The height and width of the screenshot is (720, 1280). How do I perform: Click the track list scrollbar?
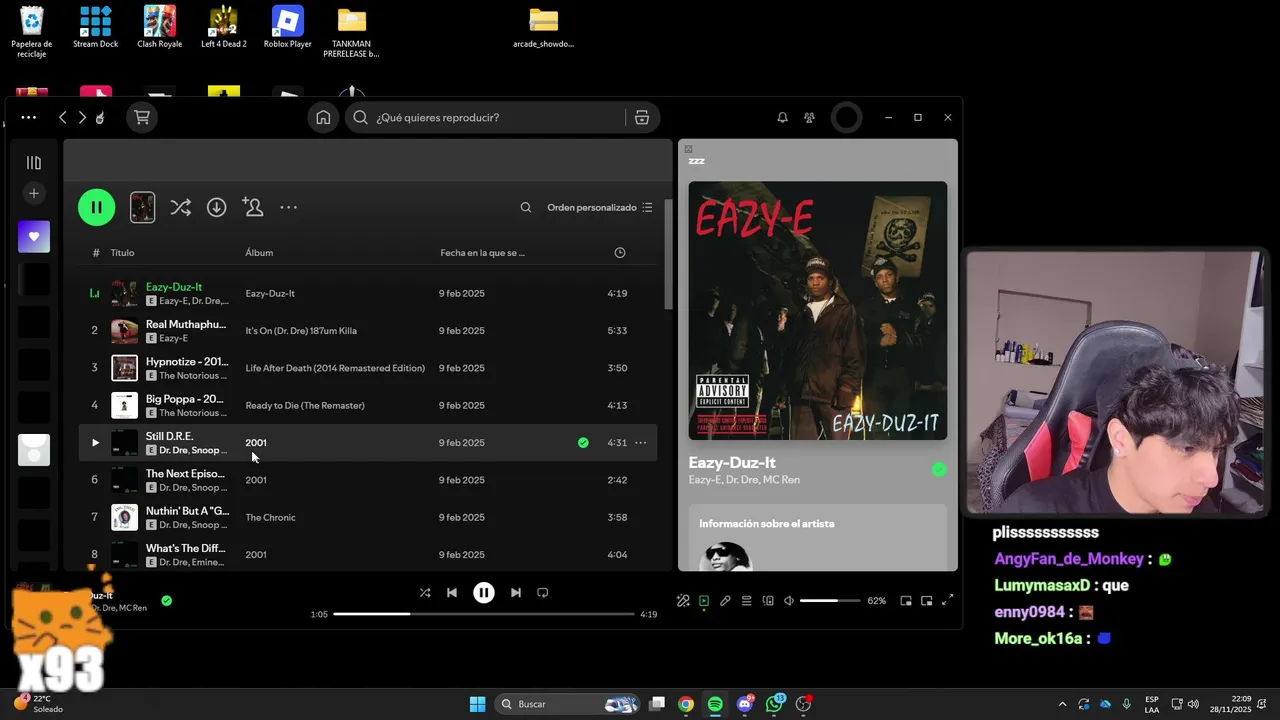coord(668,253)
